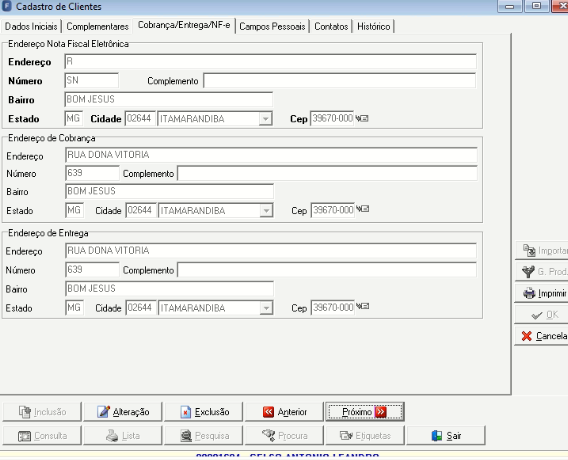Image resolution: width=568 pixels, height=460 pixels.
Task: Click the Sair button to exit
Action: 446,436
